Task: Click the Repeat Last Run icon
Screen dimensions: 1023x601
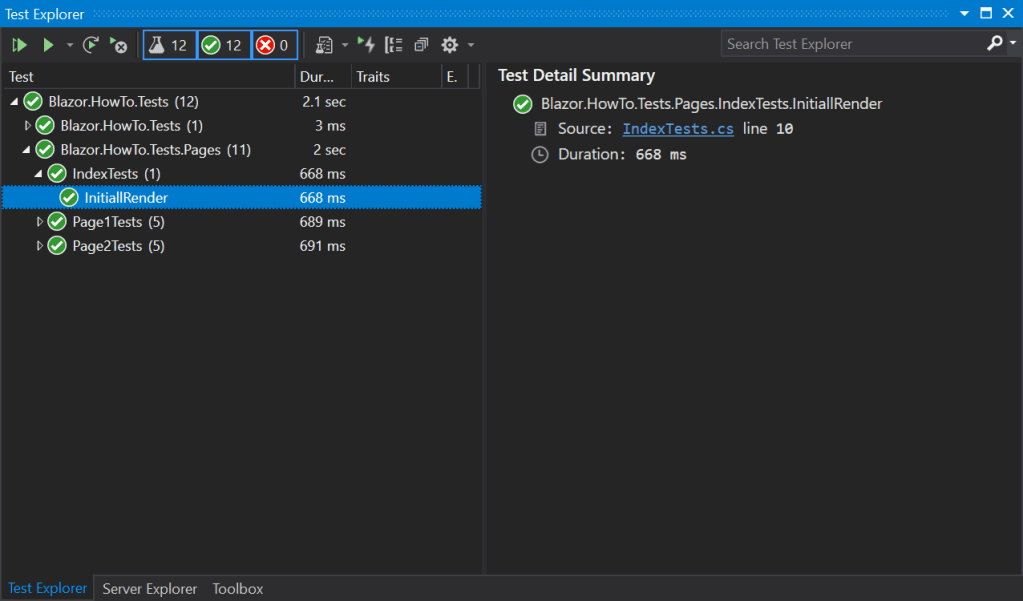Action: [91, 45]
